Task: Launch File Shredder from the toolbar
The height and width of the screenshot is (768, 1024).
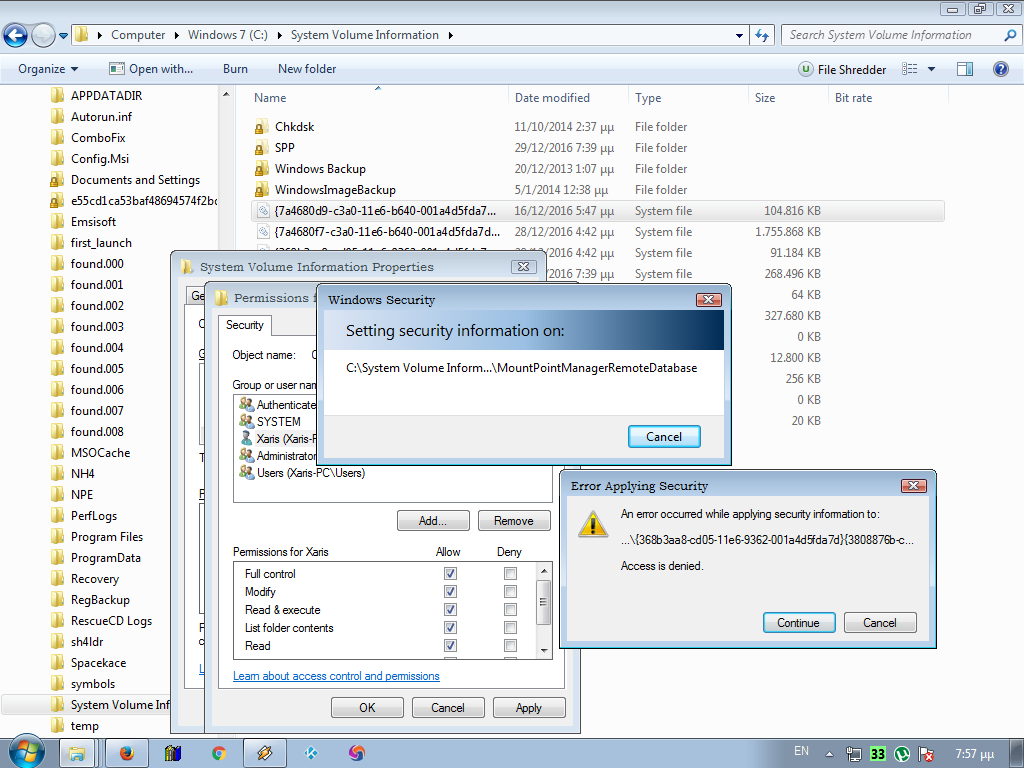Action: (x=842, y=69)
